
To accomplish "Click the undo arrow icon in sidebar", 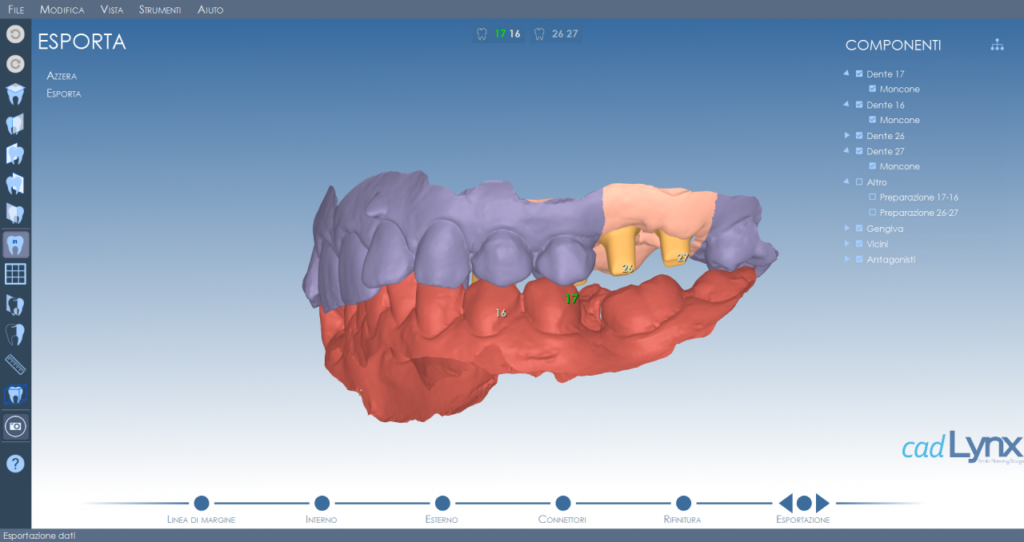I will pos(15,34).
